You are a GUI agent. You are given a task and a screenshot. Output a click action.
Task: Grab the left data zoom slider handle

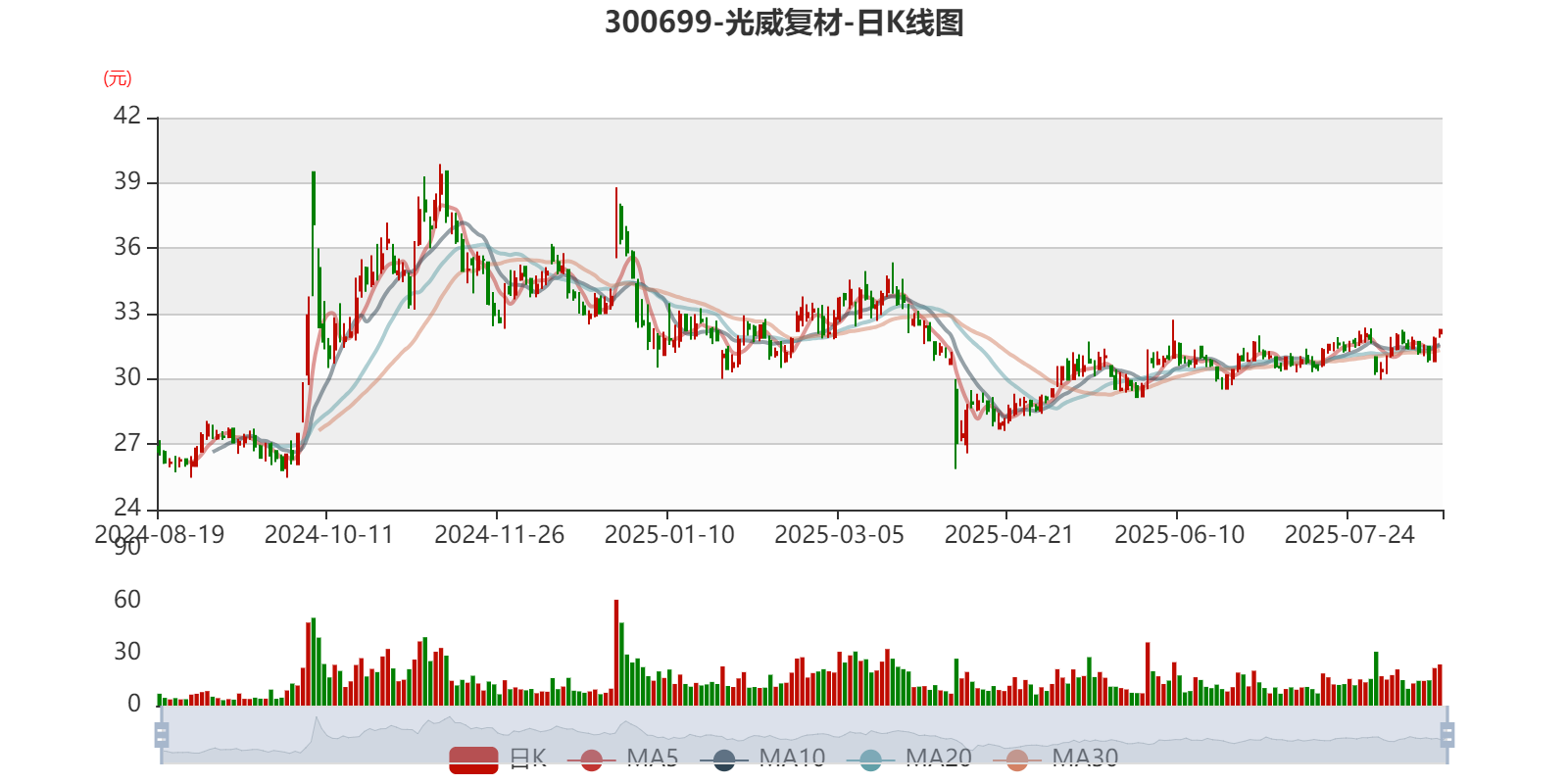tap(162, 734)
